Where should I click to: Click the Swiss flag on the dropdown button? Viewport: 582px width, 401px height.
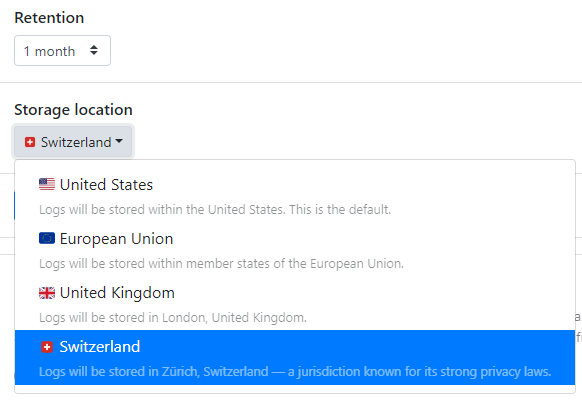30,142
